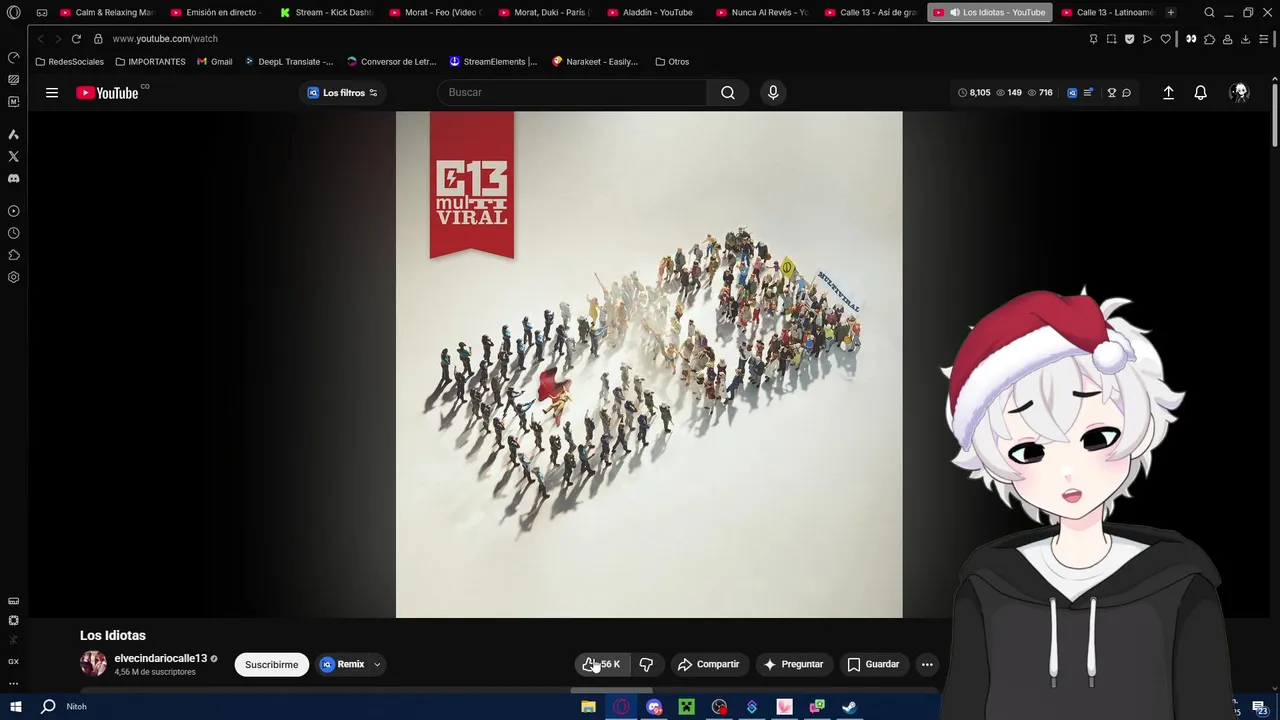The height and width of the screenshot is (720, 1280).
Task: Like the video showing 56 K
Action: pyautogui.click(x=602, y=664)
